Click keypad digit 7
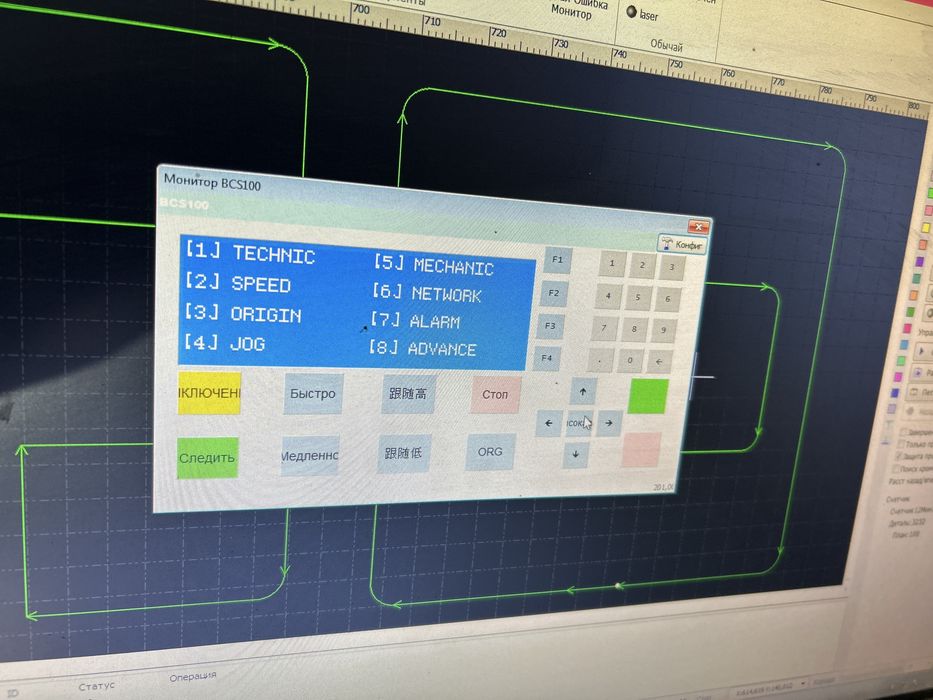The image size is (933, 700). coord(604,327)
